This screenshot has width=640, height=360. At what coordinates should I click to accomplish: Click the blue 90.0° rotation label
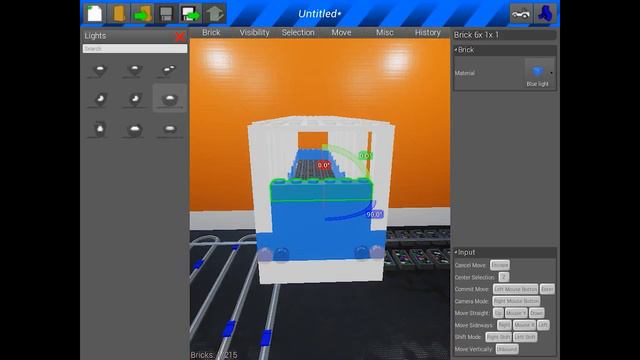[x=374, y=214]
